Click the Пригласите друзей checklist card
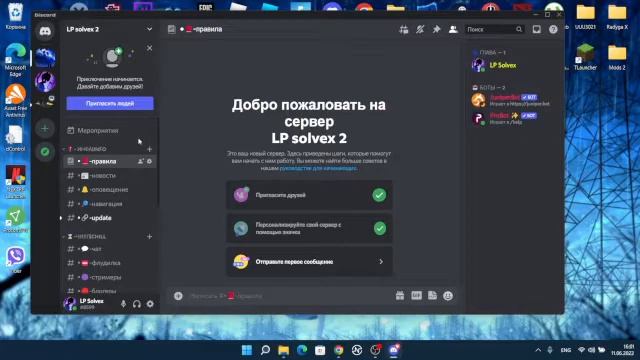 309,195
